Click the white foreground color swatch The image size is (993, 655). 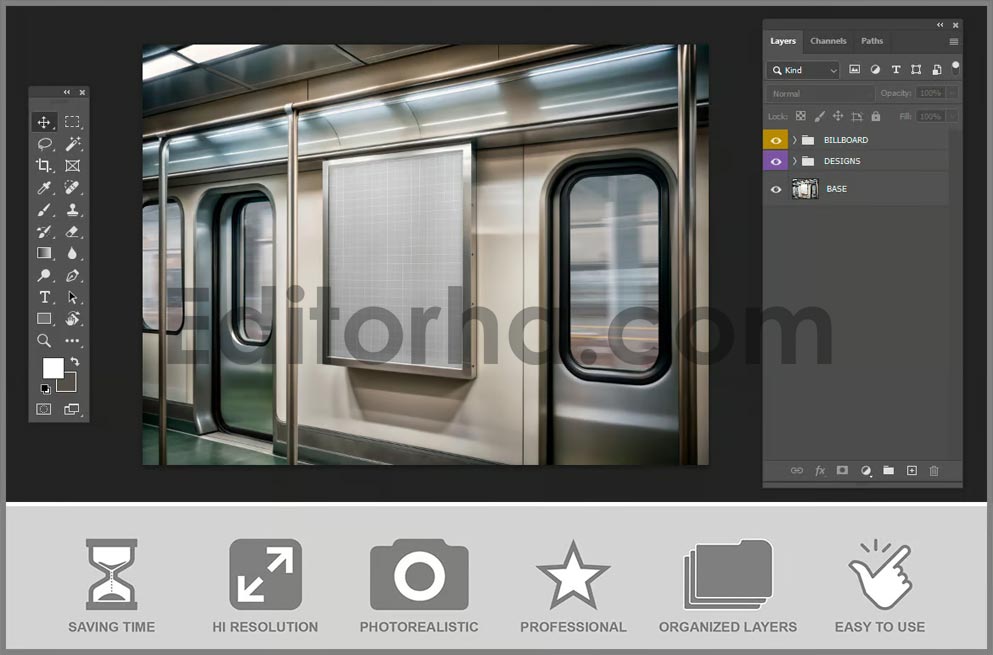(x=52, y=368)
